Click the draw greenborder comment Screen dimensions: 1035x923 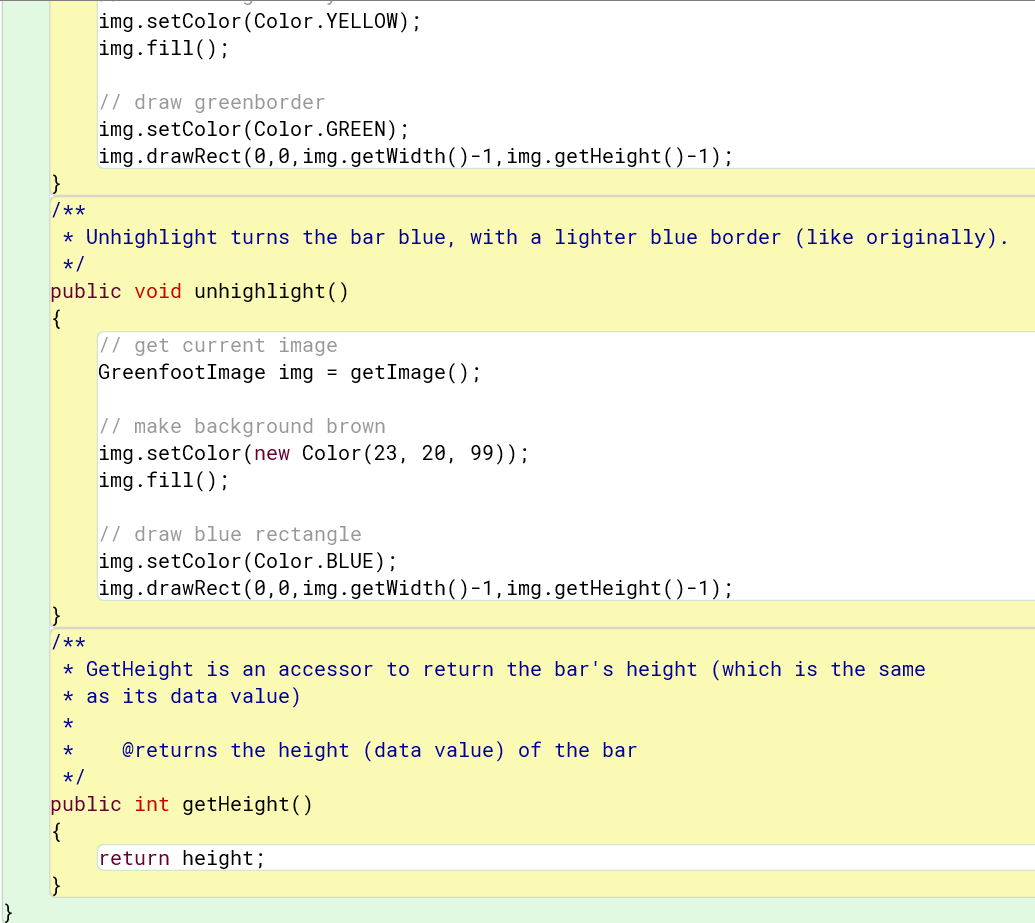point(210,101)
